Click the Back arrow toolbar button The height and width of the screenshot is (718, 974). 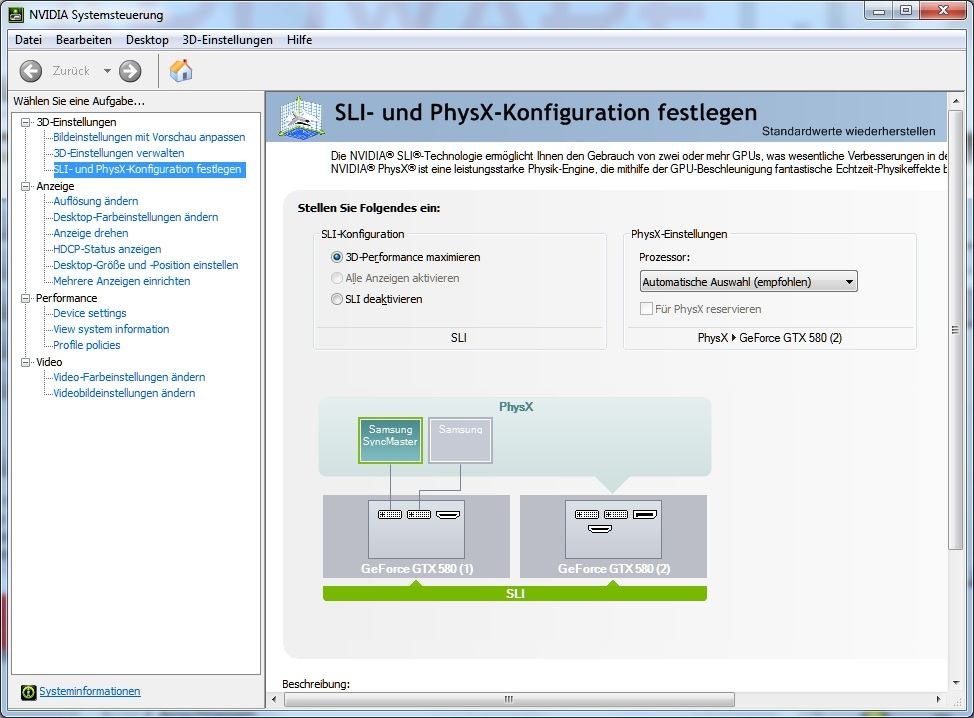point(30,71)
